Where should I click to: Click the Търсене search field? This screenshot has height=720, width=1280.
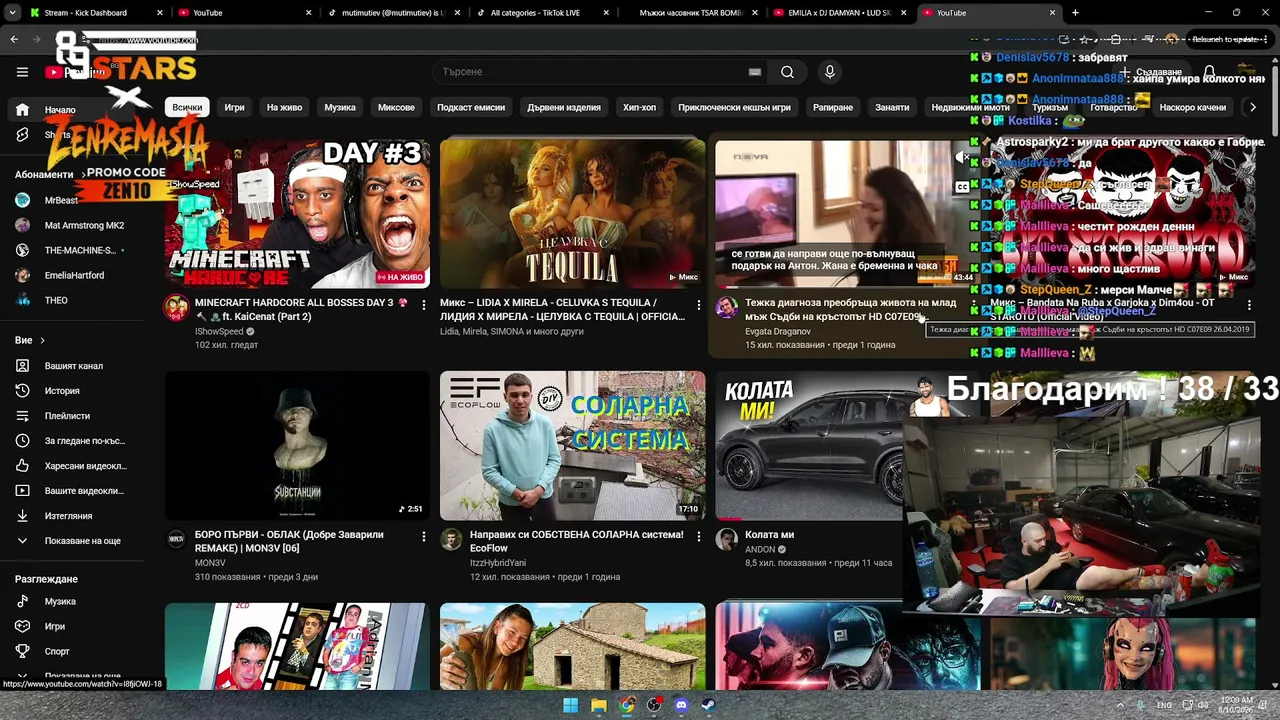(590, 72)
